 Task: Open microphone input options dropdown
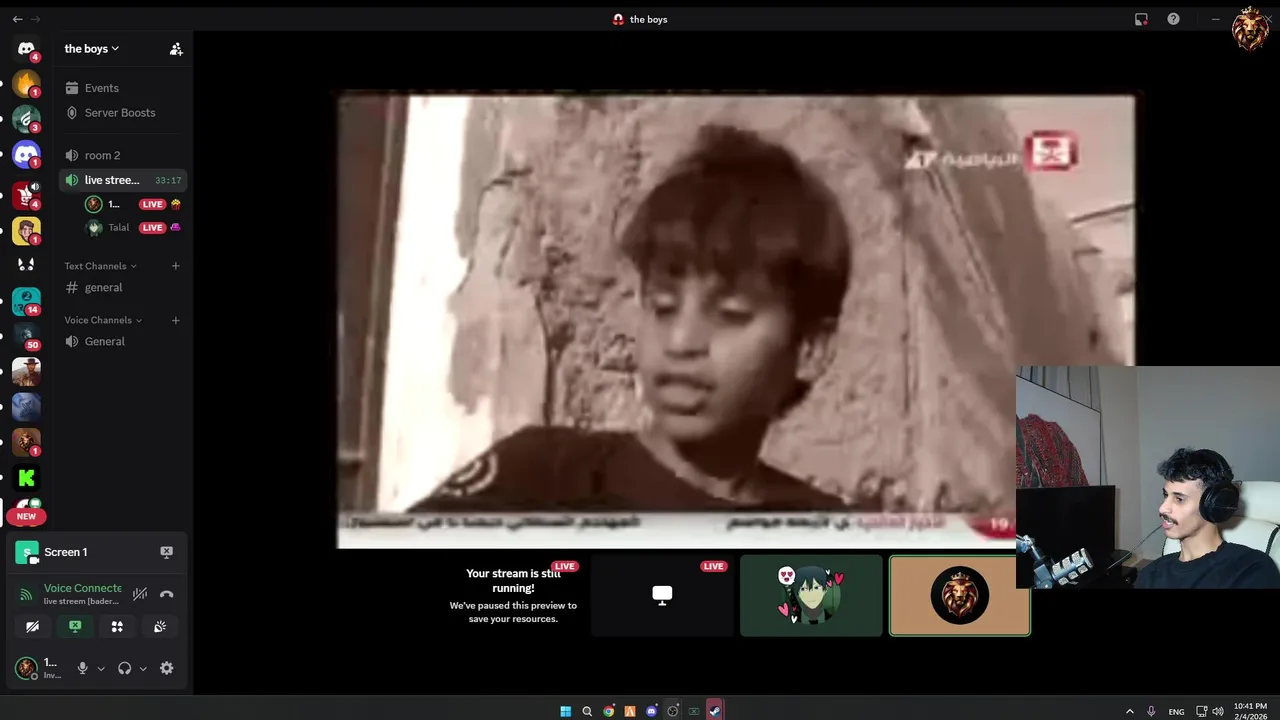click(x=100, y=668)
